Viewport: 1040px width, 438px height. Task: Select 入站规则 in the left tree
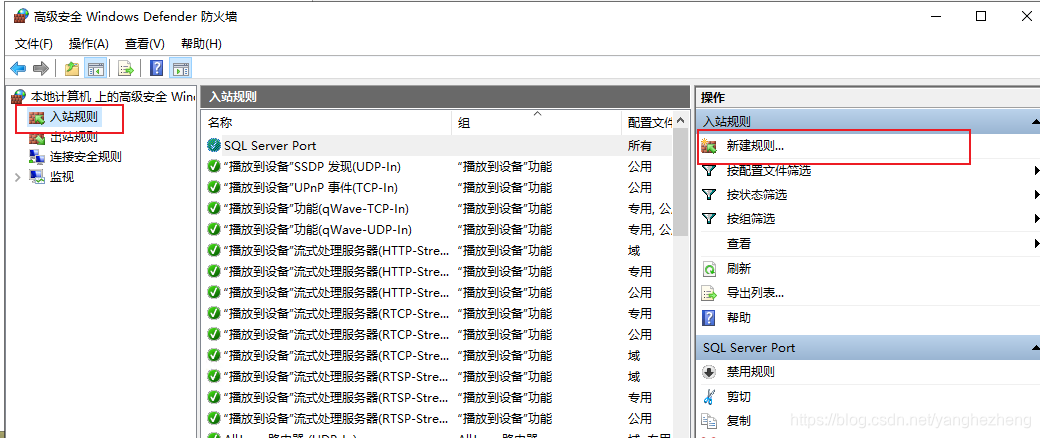click(x=74, y=117)
